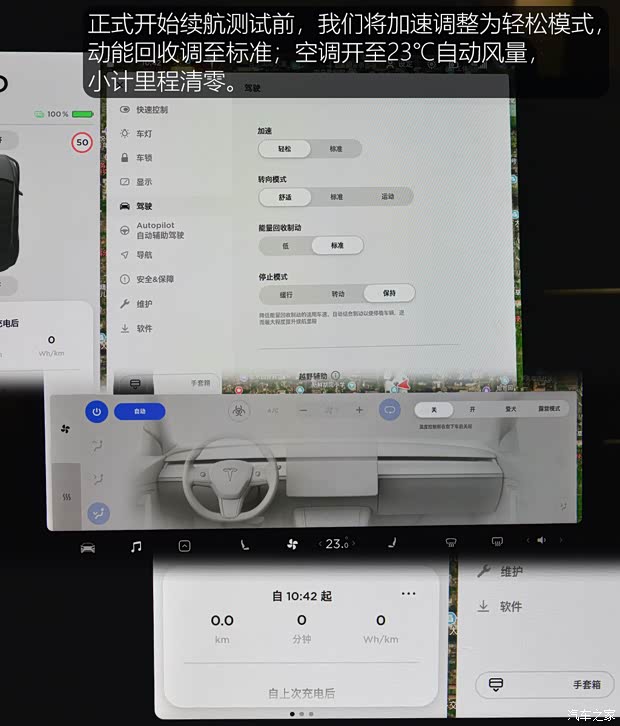Turn on front windshield defrost icon
Viewport: 620px width, 726px height.
coord(451,542)
